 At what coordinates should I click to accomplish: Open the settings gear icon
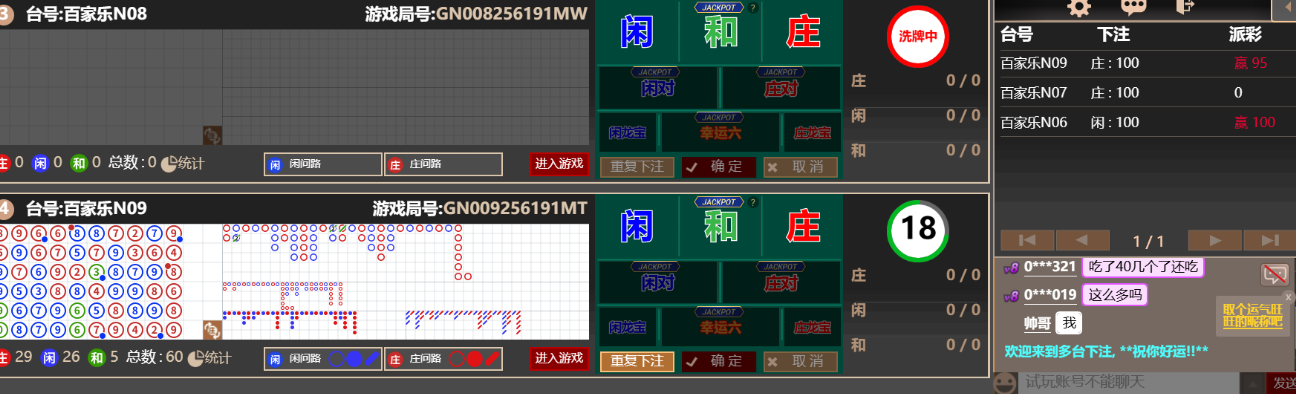1080,7
